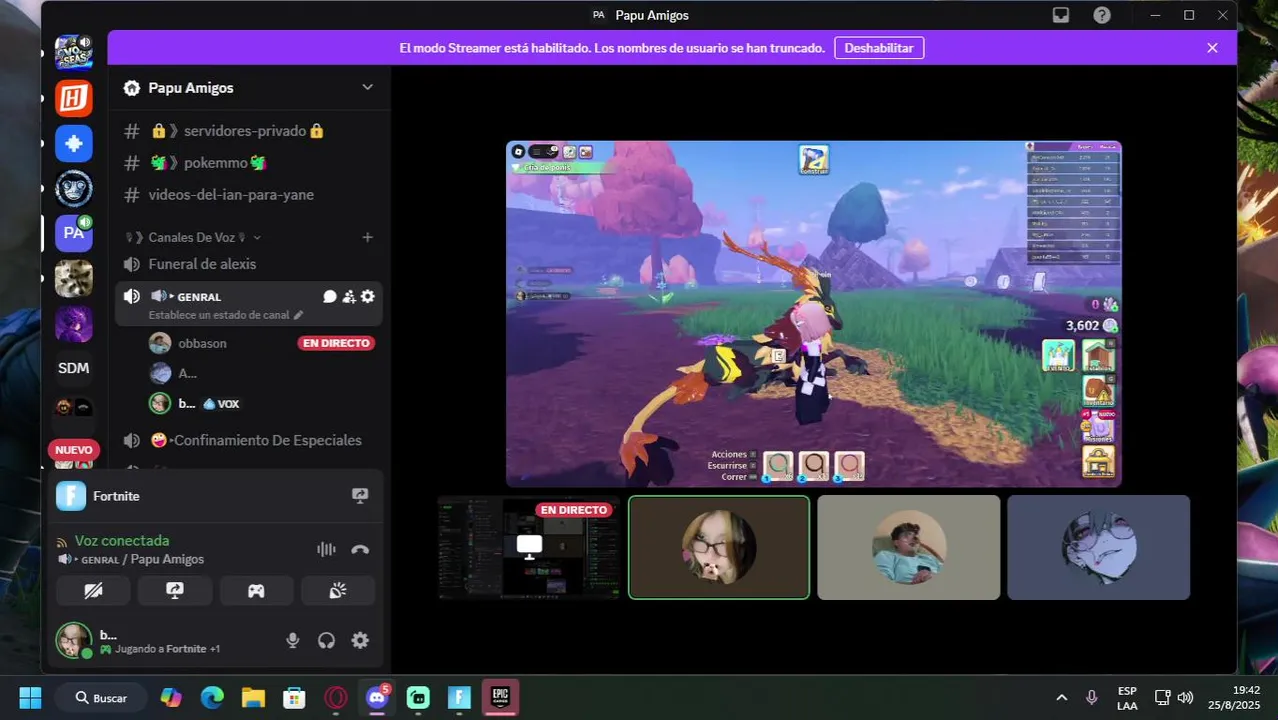1278x720 pixels.
Task: Open Microsoft Edge from taskbar
Action: click(212, 697)
